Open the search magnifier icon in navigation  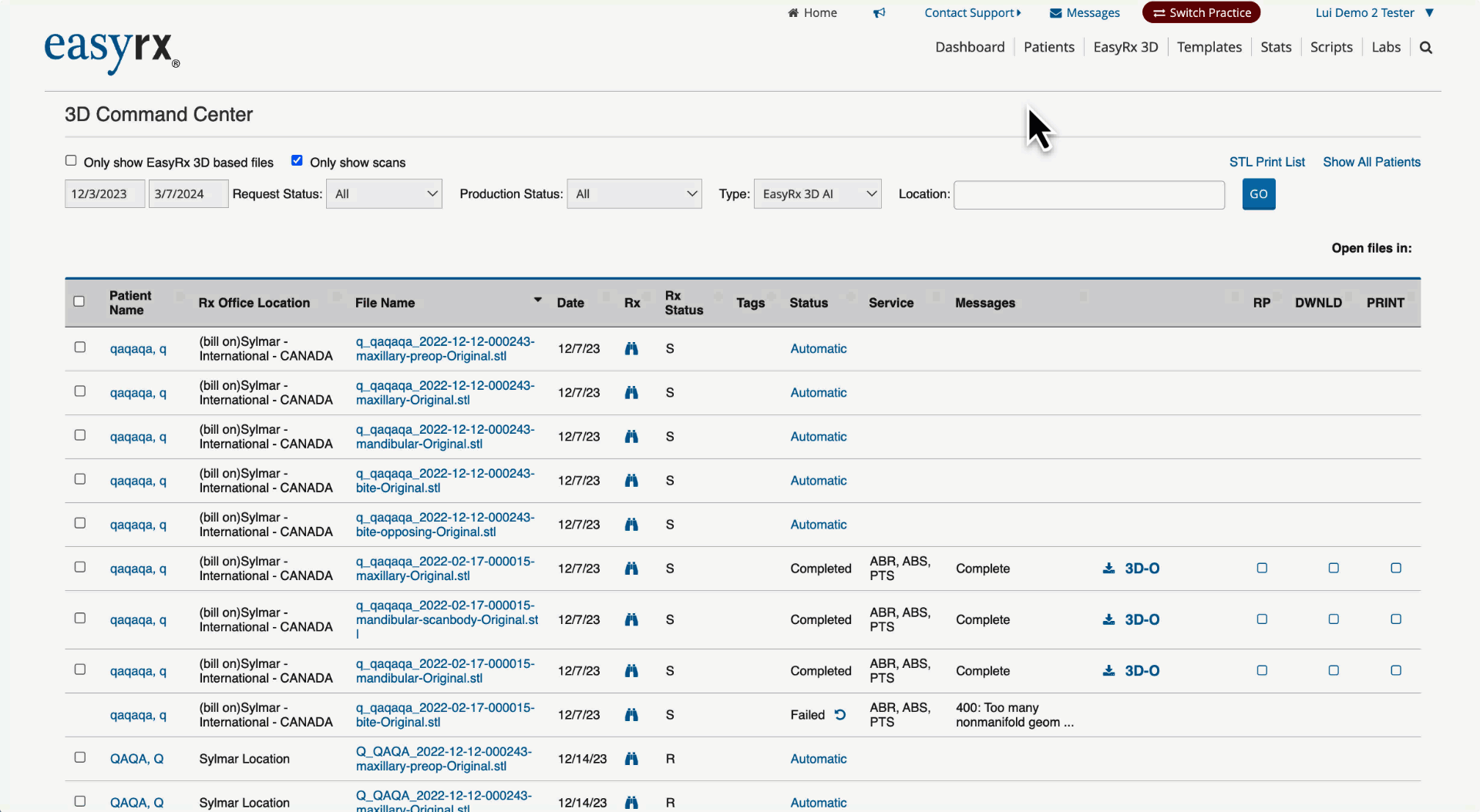click(1426, 48)
